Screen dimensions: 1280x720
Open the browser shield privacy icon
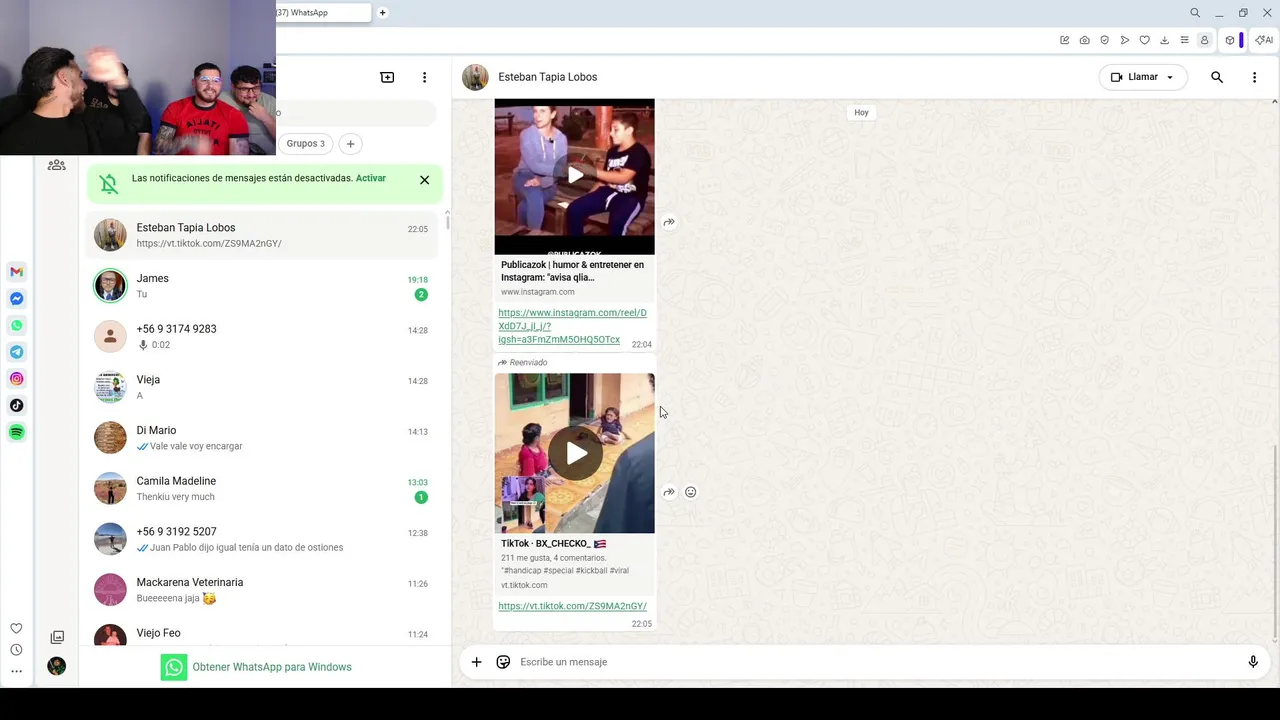1104,40
